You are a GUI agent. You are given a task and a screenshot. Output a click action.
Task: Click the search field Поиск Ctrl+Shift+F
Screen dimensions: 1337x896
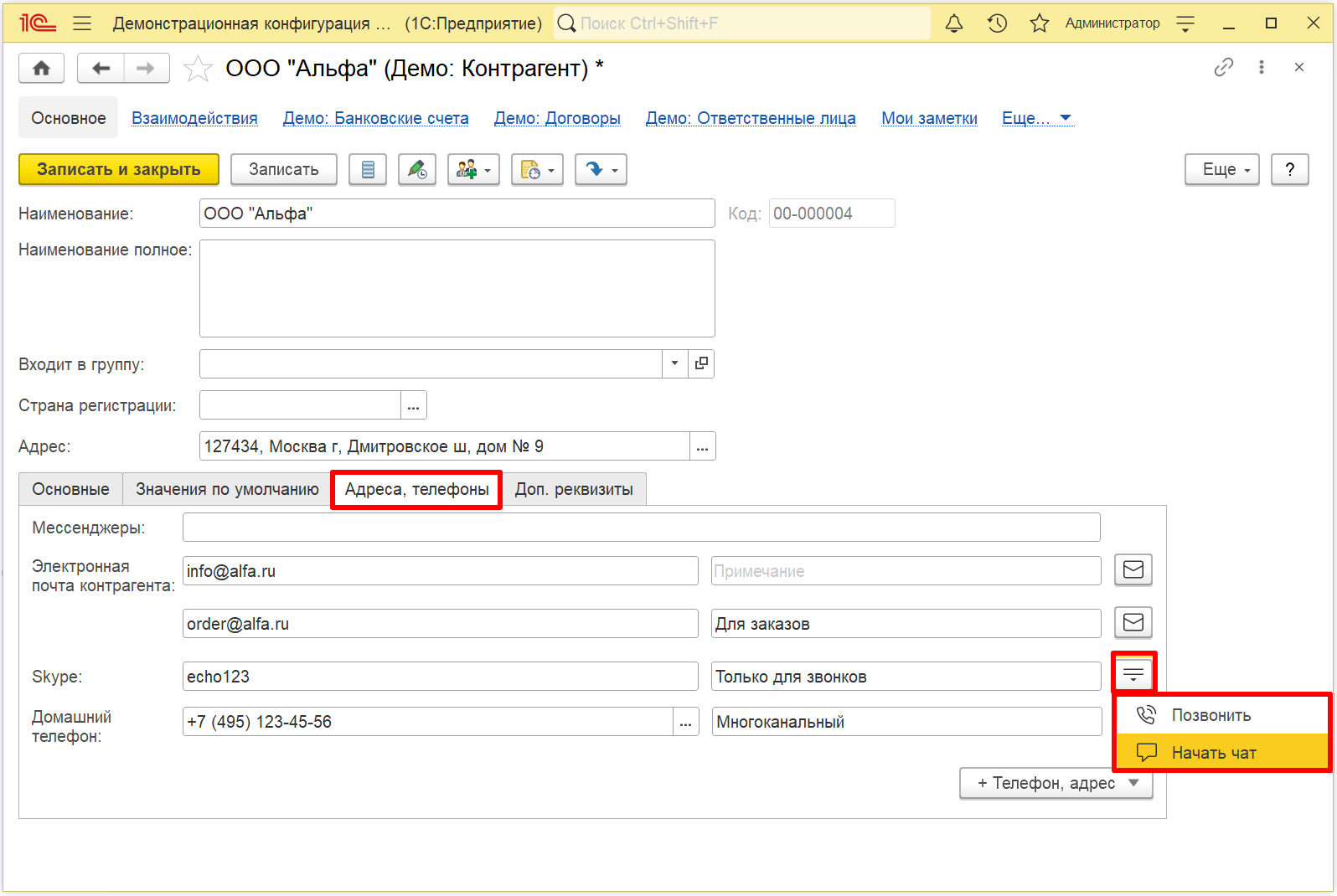[741, 23]
